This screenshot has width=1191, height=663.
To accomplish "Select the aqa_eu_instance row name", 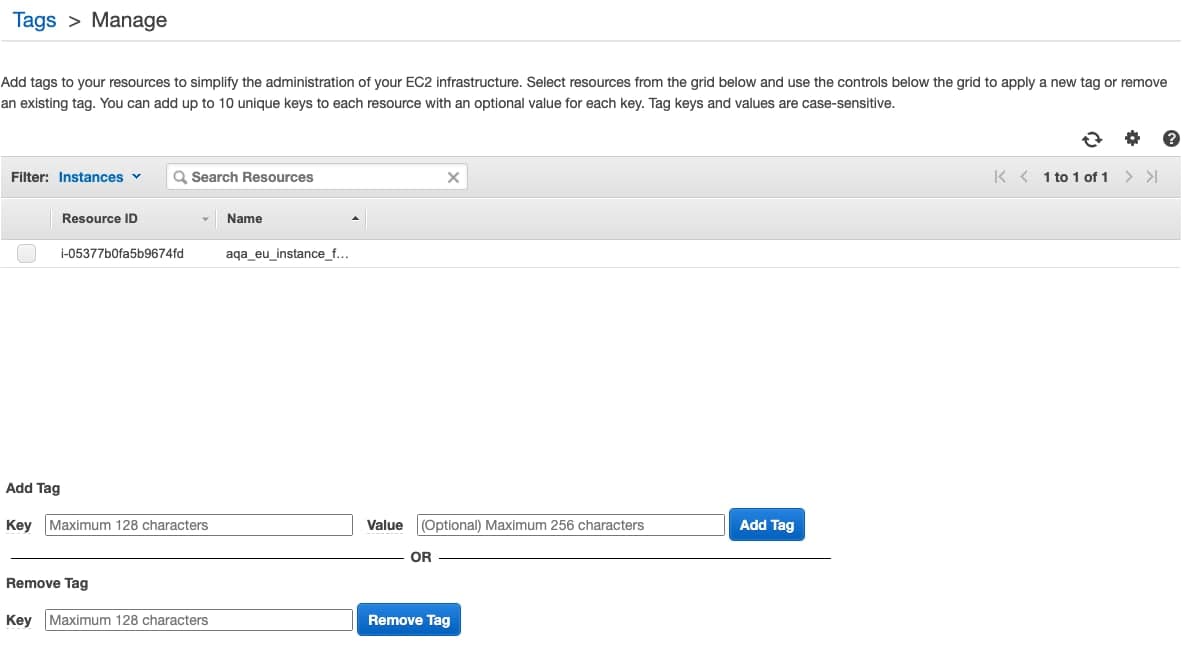I will point(287,254).
